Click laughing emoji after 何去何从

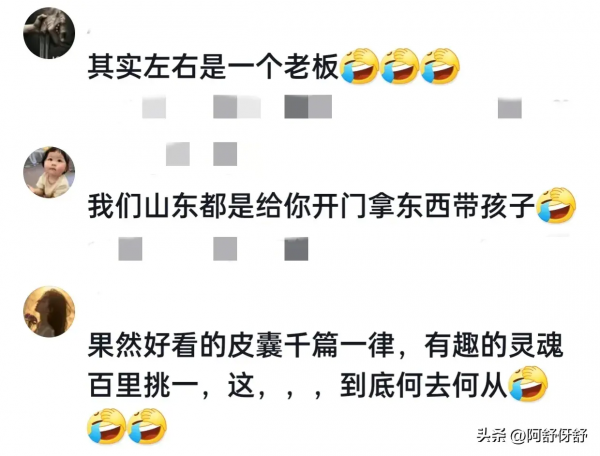pos(528,384)
